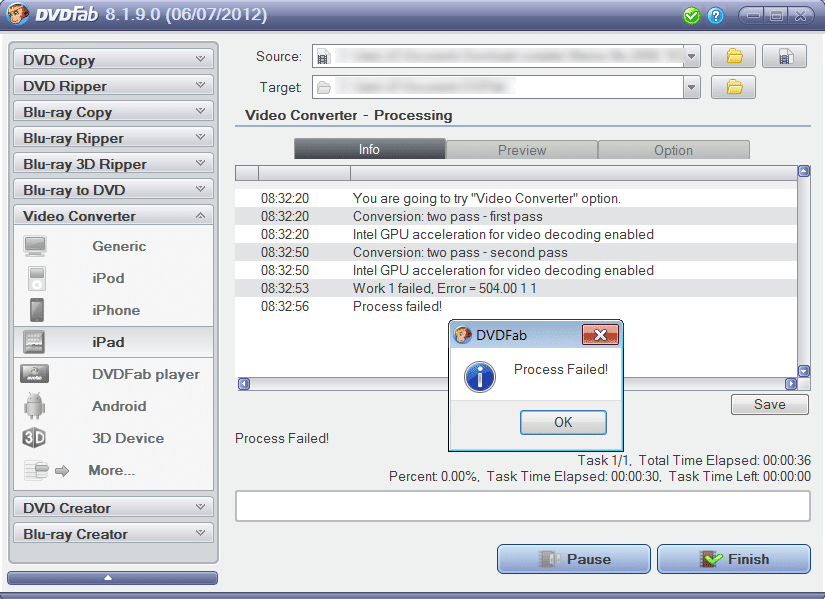Image resolution: width=825 pixels, height=599 pixels.
Task: Click the Source ISO image file icon
Action: click(x=784, y=57)
